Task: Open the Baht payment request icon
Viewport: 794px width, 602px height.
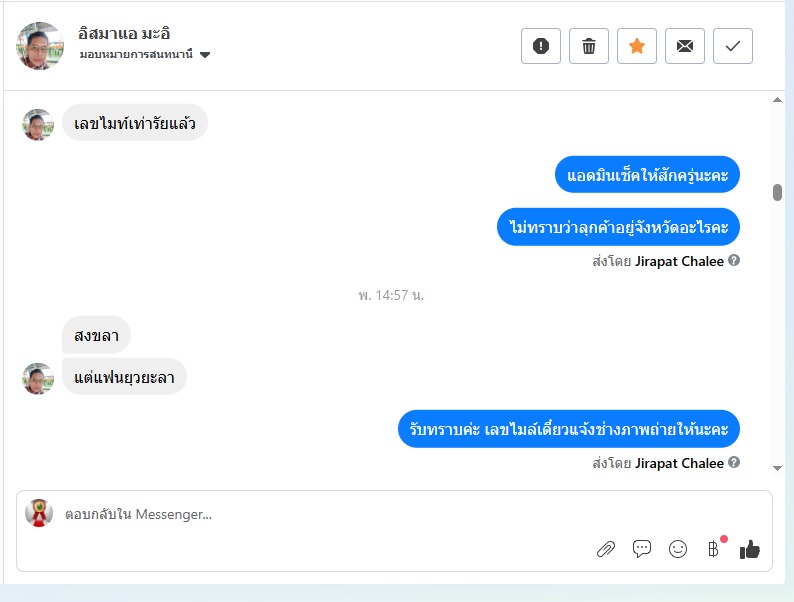Action: coord(713,549)
